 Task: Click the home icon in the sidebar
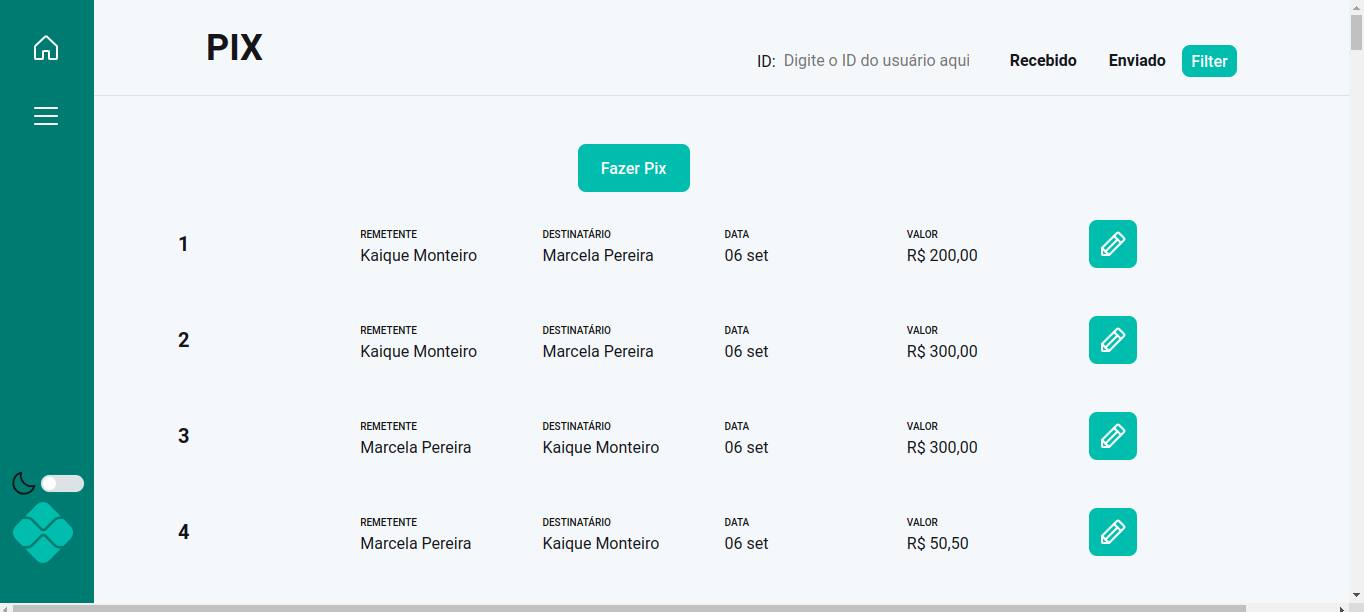click(45, 47)
